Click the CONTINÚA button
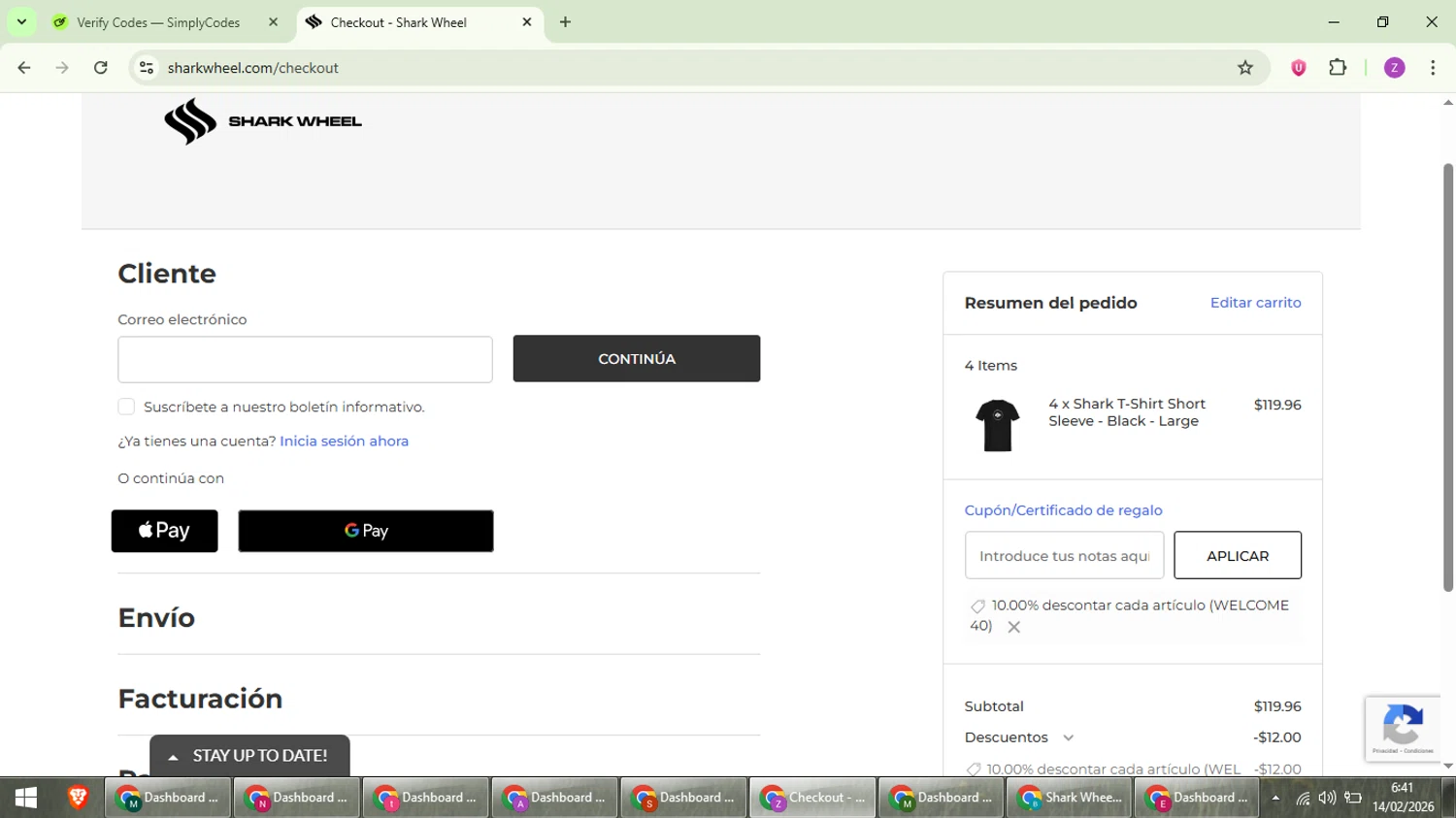1456x818 pixels. [637, 359]
